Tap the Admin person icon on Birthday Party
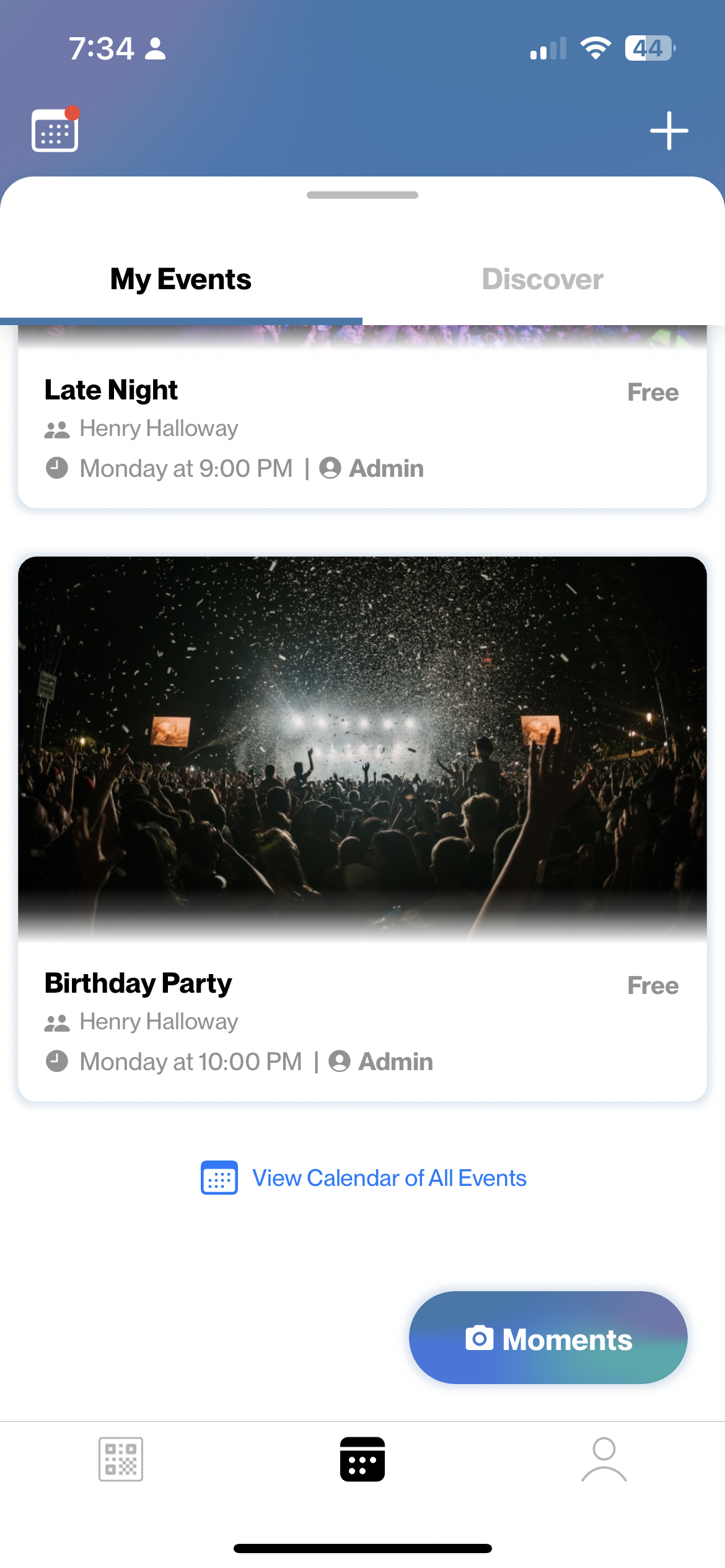The width and height of the screenshot is (725, 1568). [x=340, y=1061]
